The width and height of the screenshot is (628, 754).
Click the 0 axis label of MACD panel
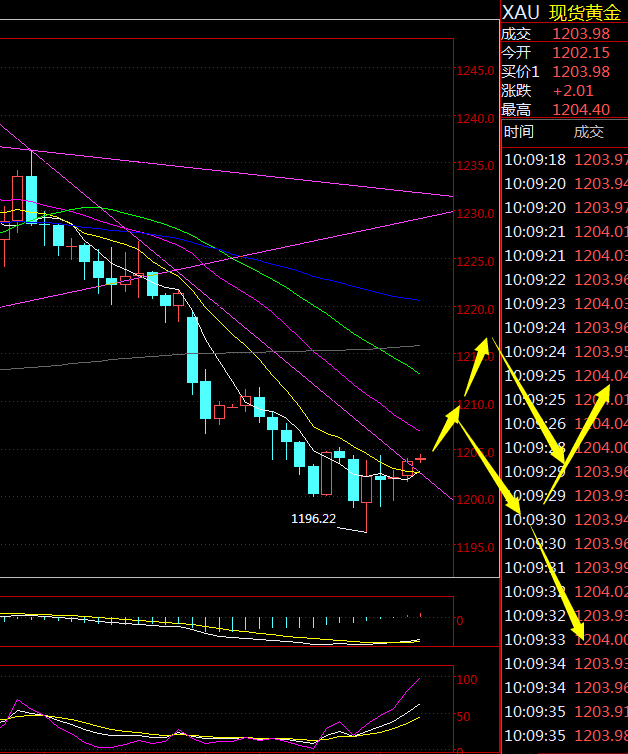pyautogui.click(x=460, y=621)
